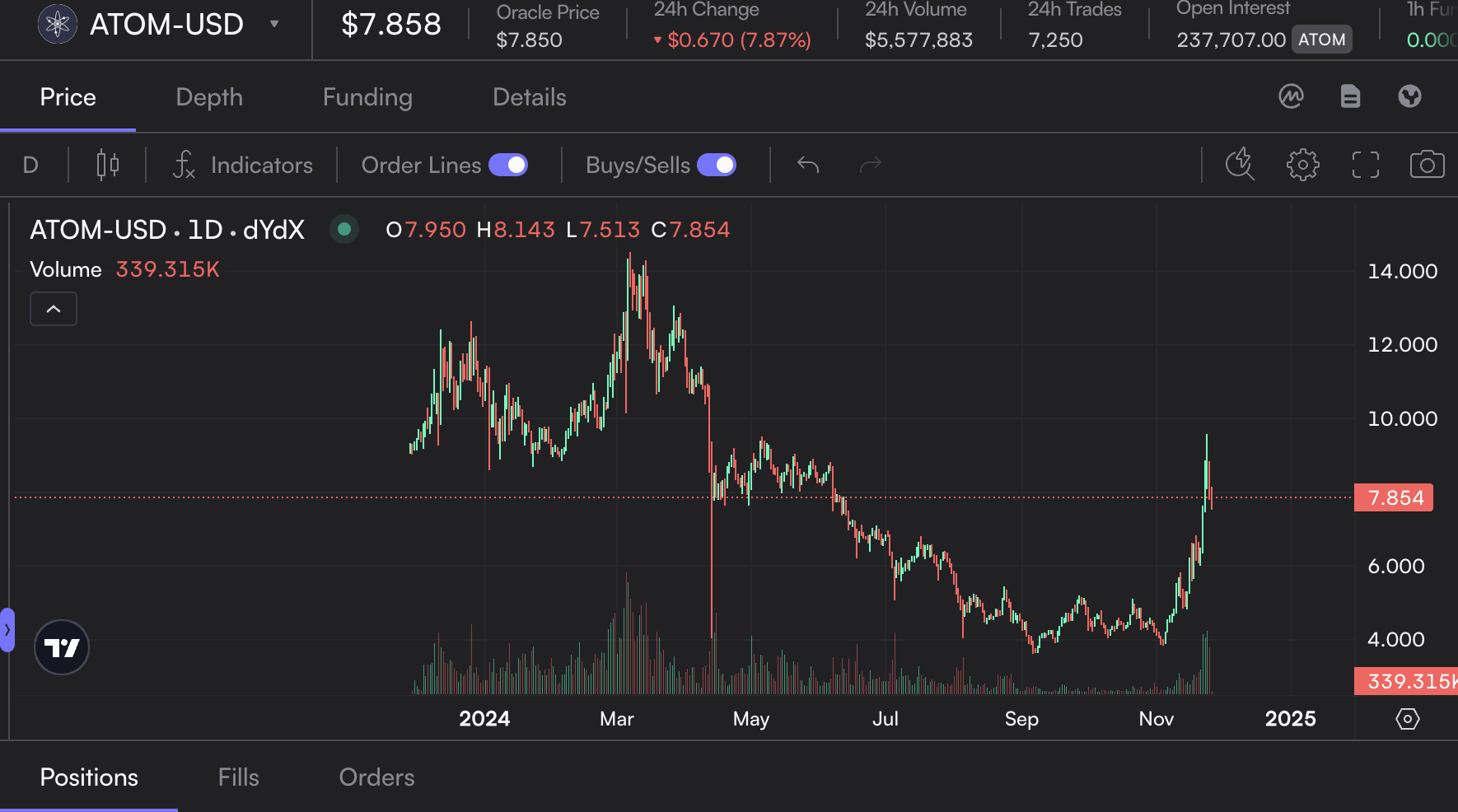
Task: Take a chart snapshot with camera icon
Action: point(1427,165)
